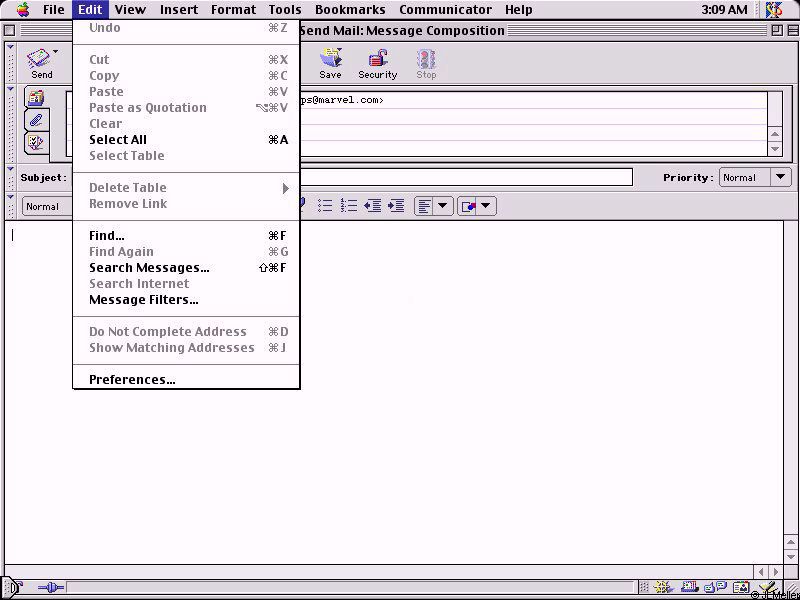This screenshot has width=800, height=600.
Task: Select the paperclip attachments tab icon
Action: coord(36,120)
